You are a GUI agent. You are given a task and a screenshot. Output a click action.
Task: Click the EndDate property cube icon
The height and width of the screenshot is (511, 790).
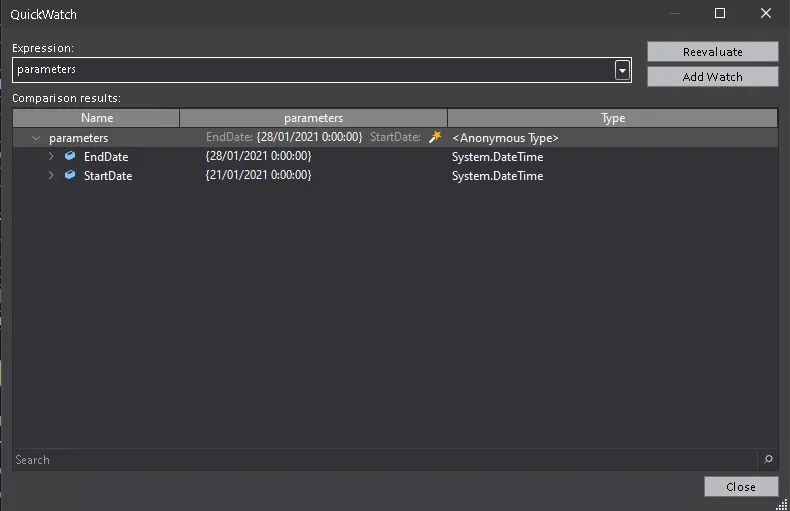pos(70,157)
